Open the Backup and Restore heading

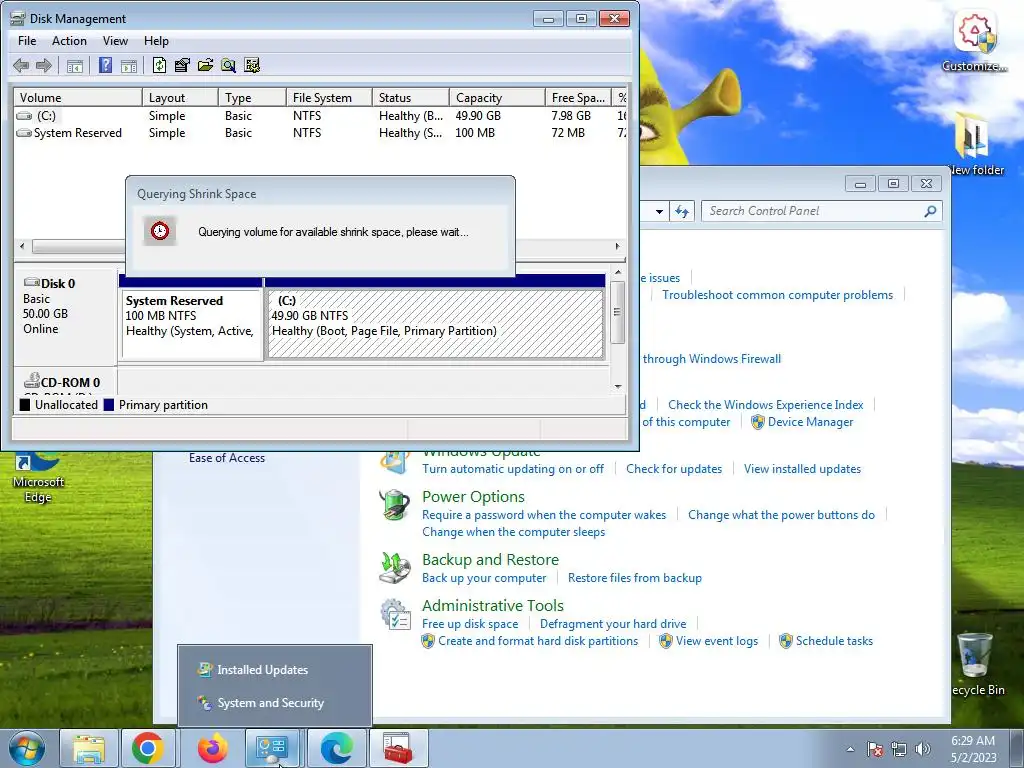490,560
